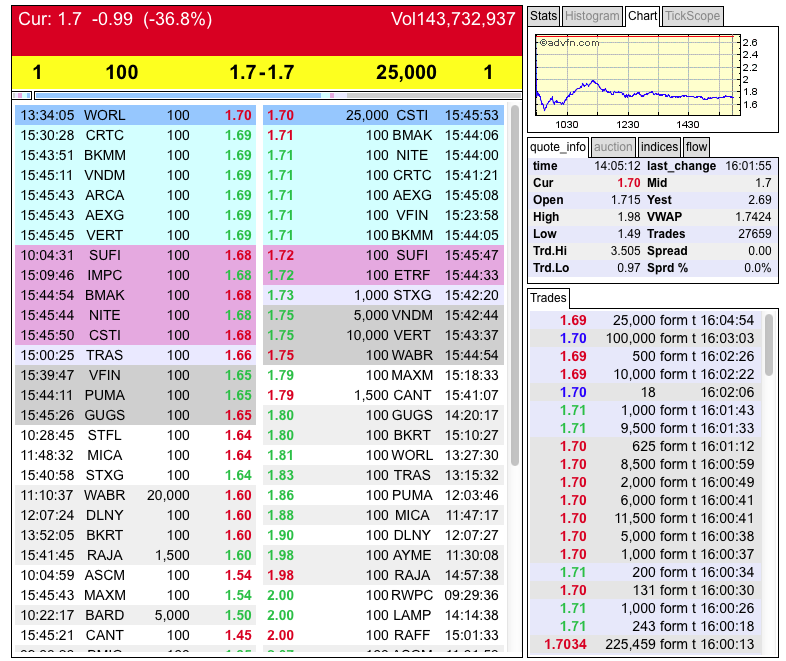
Task: Click the Cur price header banner
Action: (x=267, y=31)
